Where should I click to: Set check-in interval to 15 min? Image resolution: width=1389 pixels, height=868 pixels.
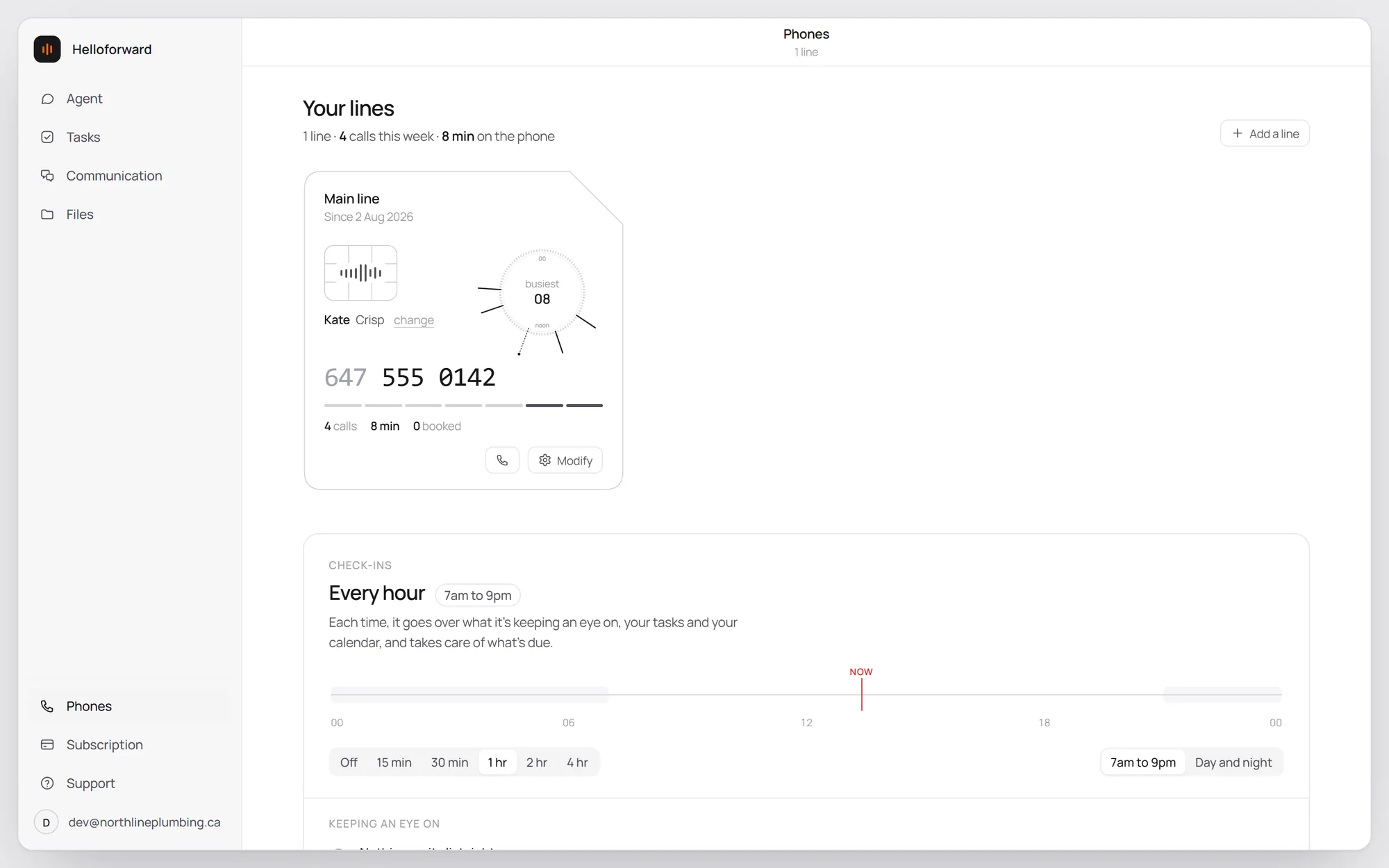394,762
